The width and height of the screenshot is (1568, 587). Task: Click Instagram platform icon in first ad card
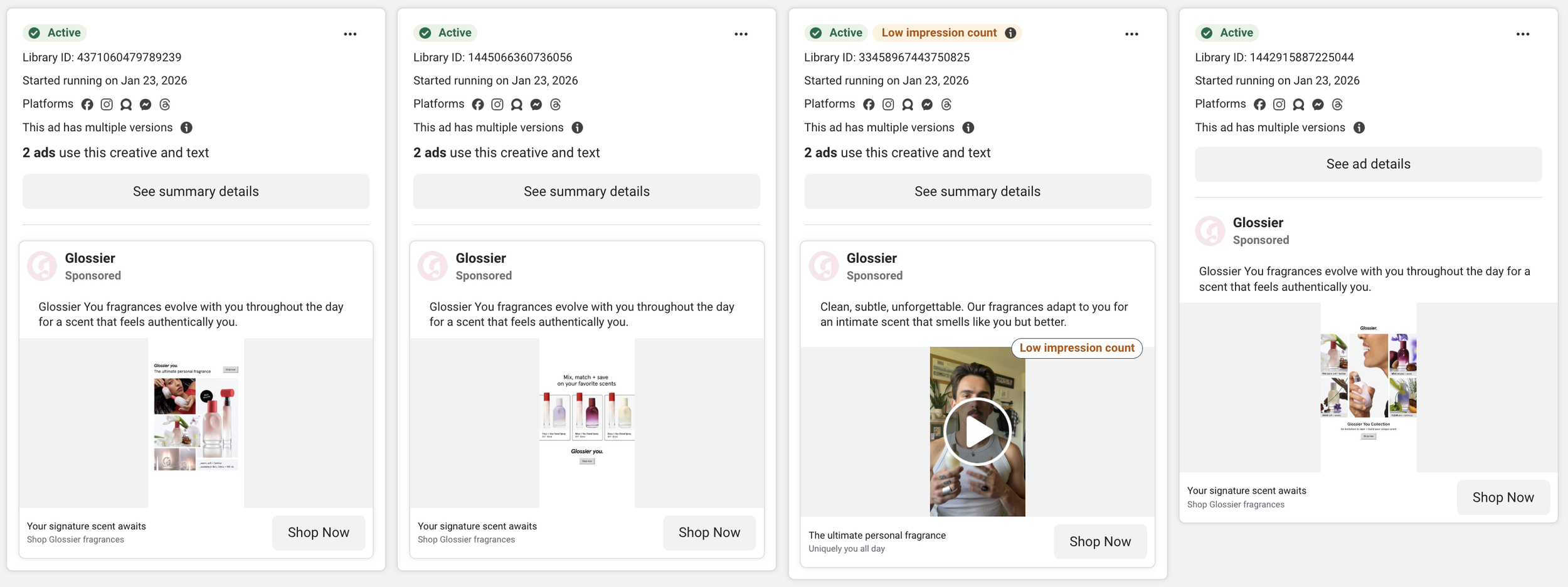click(107, 104)
